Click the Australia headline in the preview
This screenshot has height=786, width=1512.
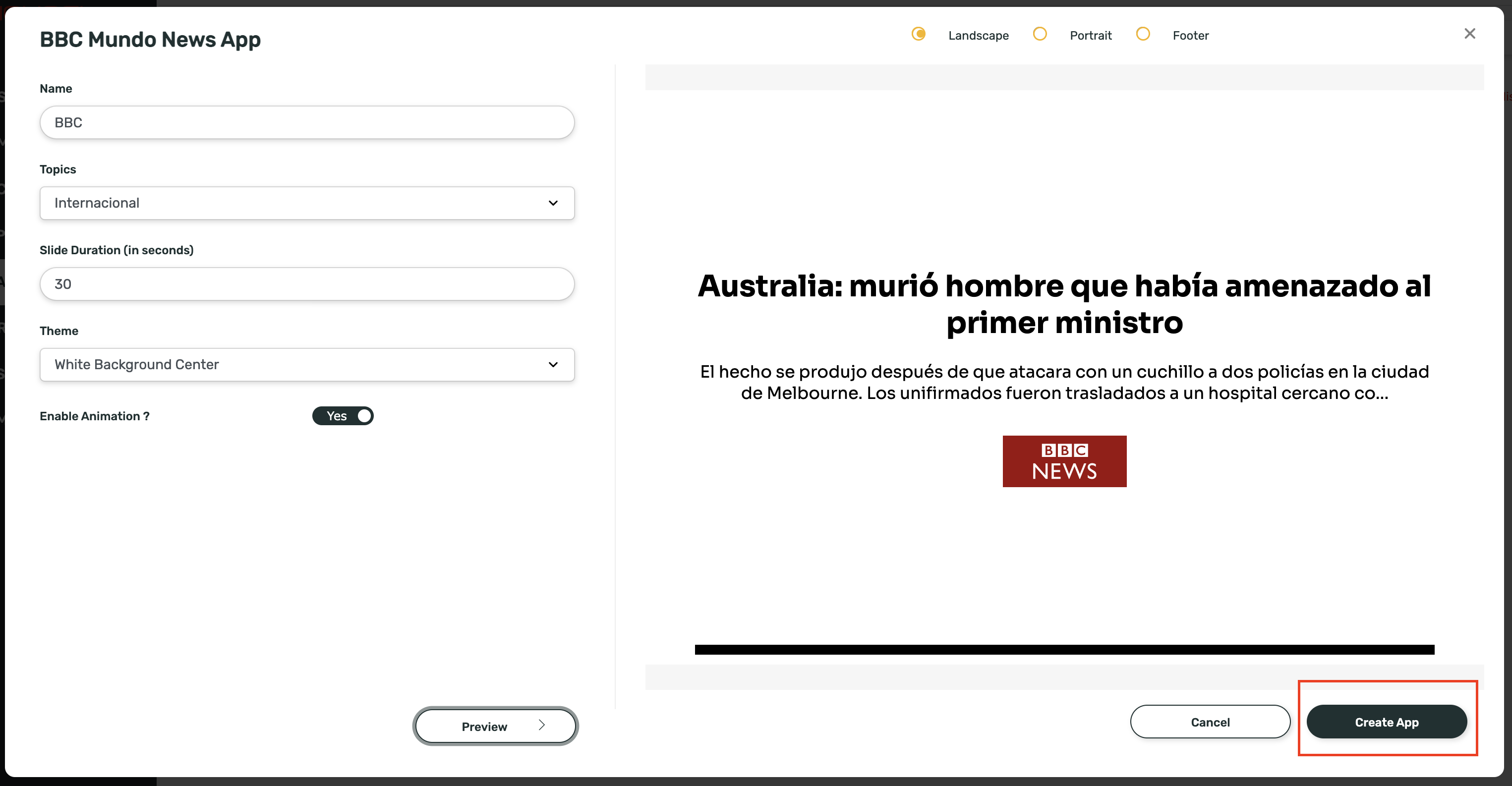click(1064, 304)
